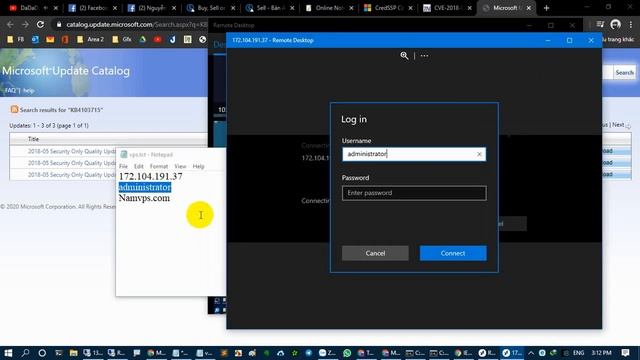Viewport: 640px width, 360px height.
Task: Close the DaDaD YouTube tab
Action: tap(56, 8)
